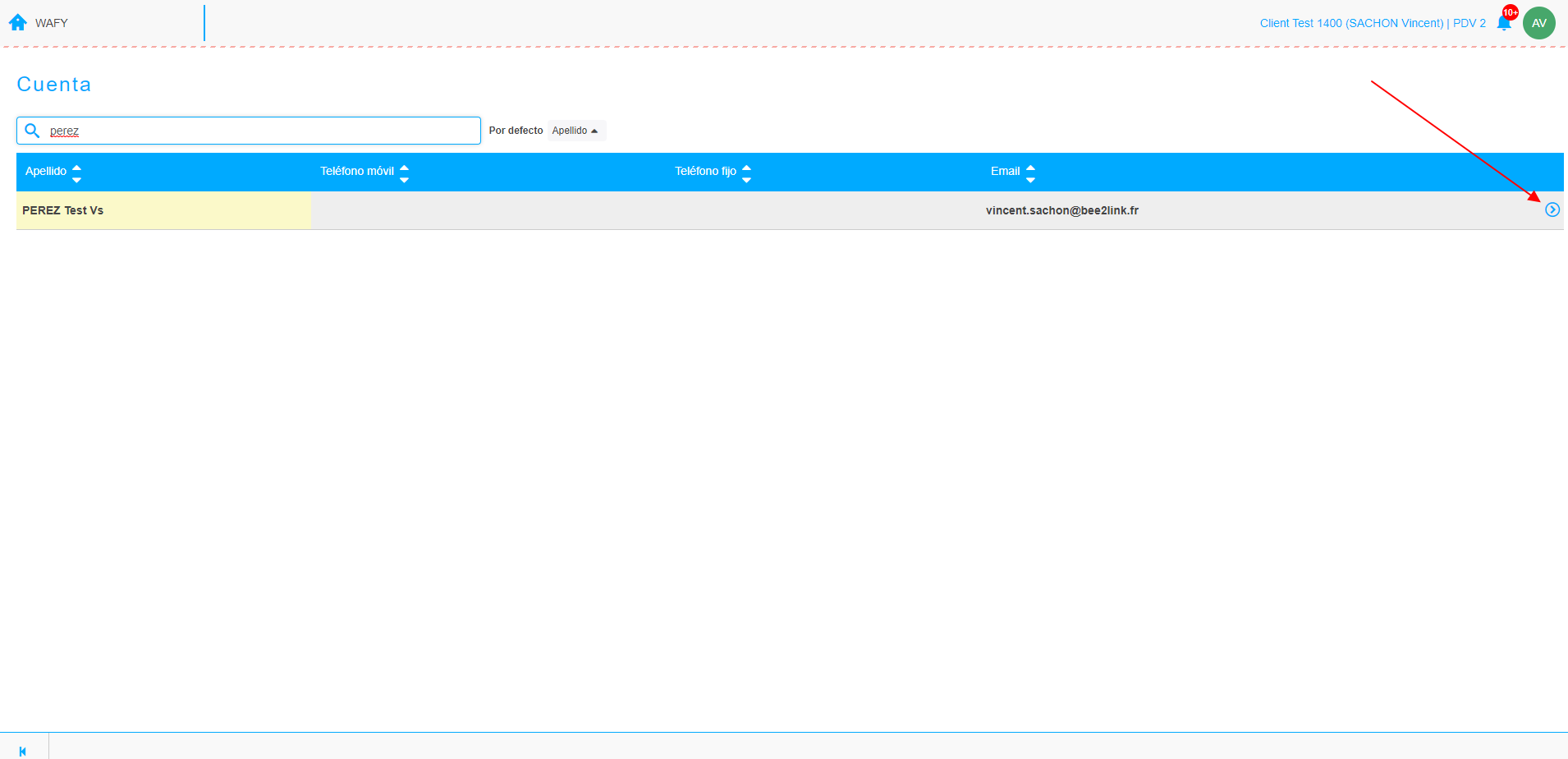The width and height of the screenshot is (1568, 759).
Task: Open the notifications bell
Action: pyautogui.click(x=1504, y=23)
